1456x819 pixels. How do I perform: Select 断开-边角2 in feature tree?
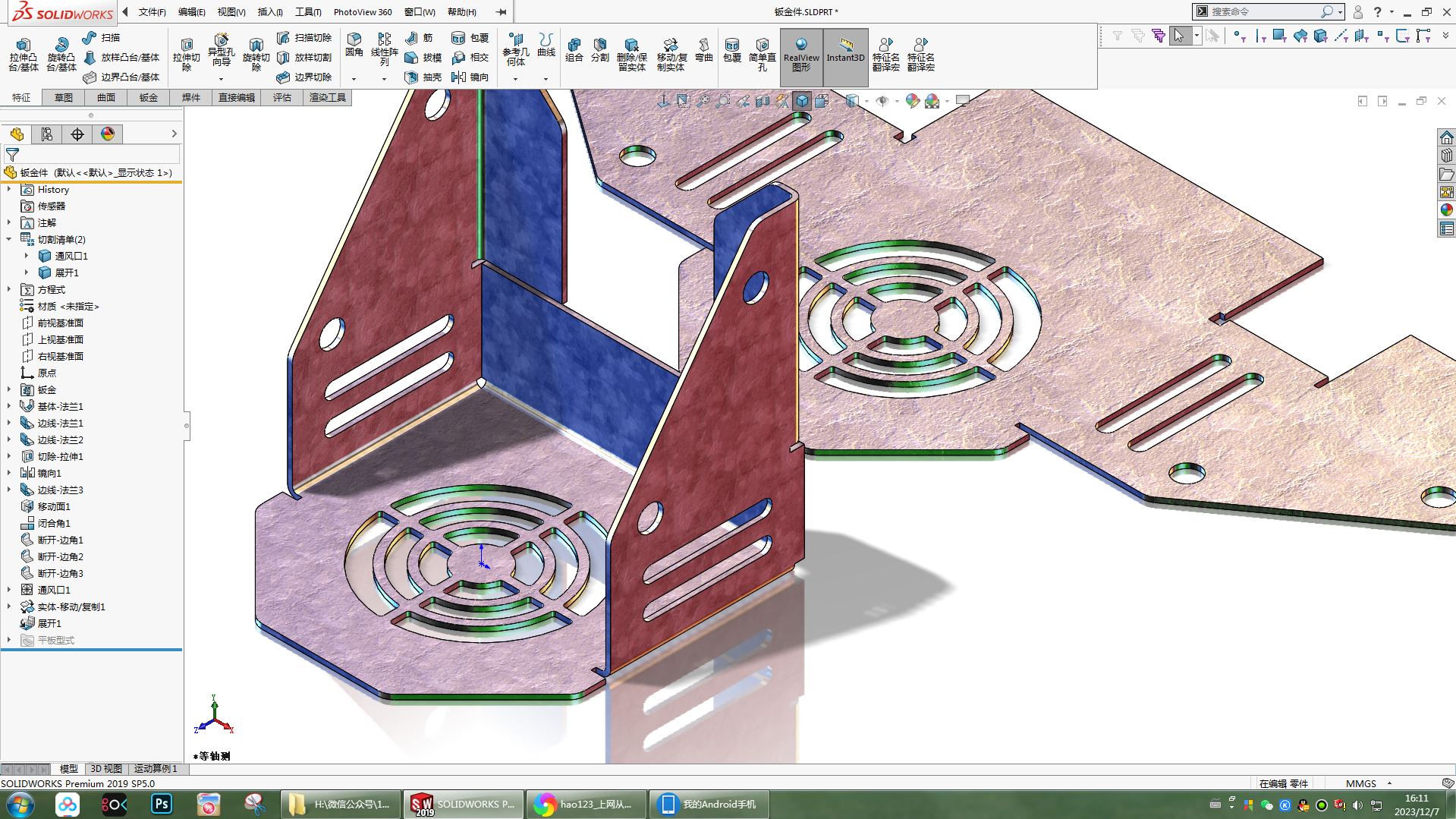tap(60, 556)
